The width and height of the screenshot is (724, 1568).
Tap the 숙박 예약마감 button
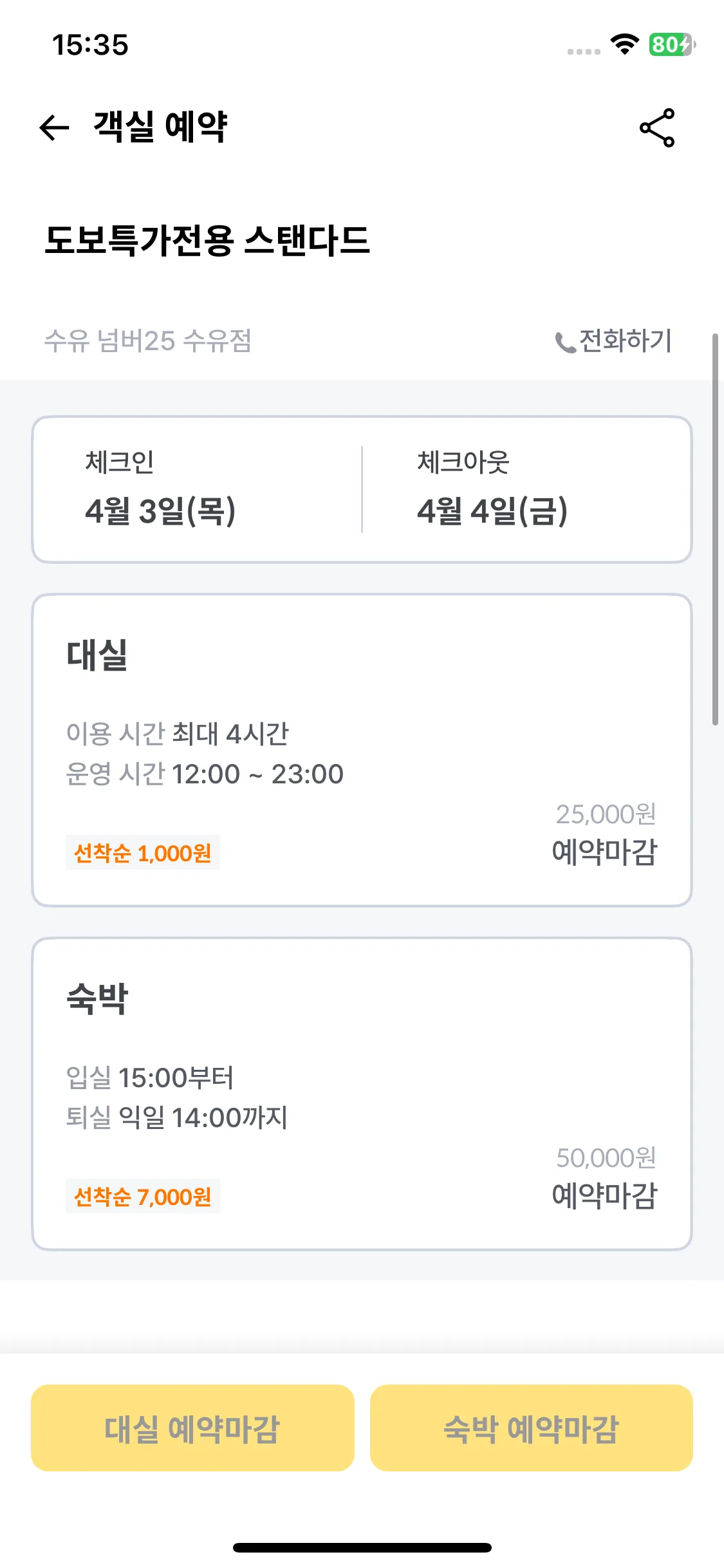(x=532, y=1428)
